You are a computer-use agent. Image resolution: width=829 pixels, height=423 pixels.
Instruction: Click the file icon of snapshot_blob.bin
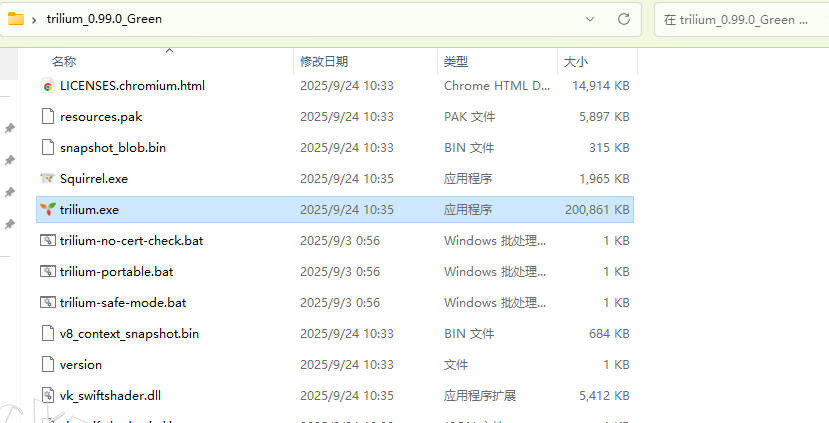pyautogui.click(x=48, y=148)
